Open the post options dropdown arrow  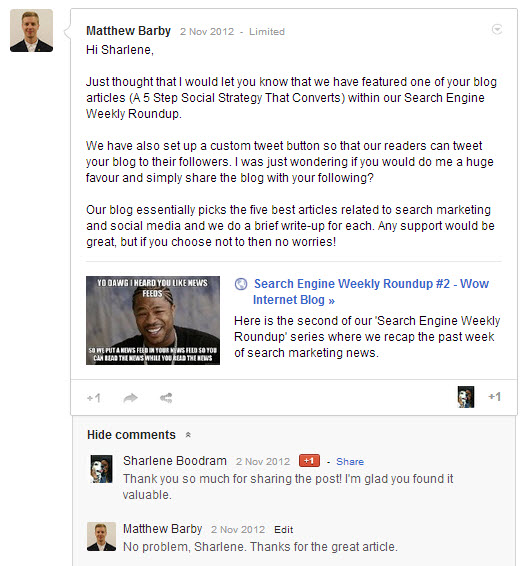497,29
